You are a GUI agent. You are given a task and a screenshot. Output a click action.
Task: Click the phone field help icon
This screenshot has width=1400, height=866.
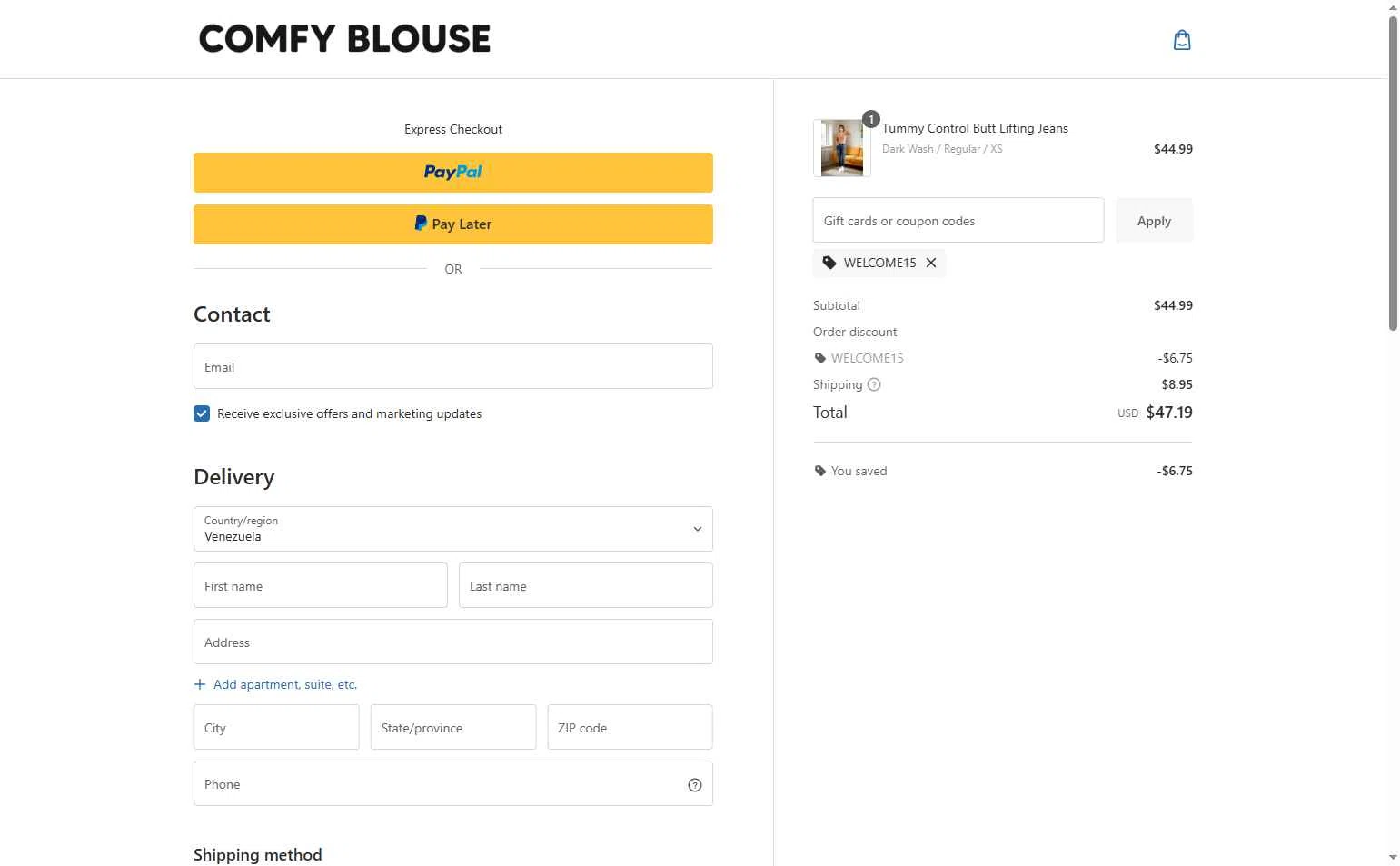[x=695, y=785]
